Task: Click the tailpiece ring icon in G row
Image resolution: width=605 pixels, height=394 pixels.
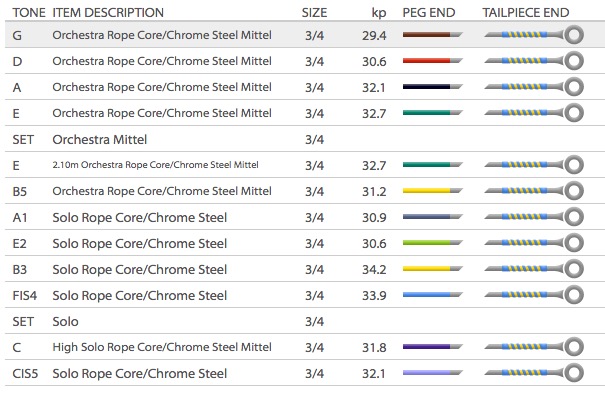Action: (x=573, y=35)
